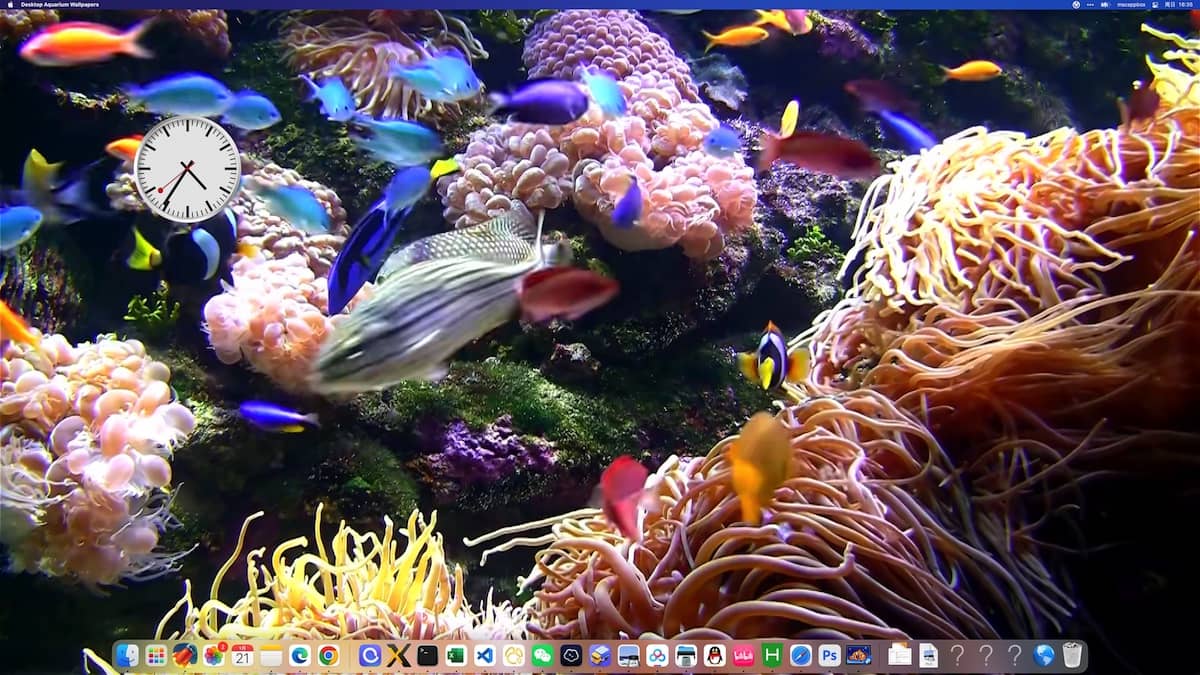The width and height of the screenshot is (1200, 675).
Task: Open the documents stack in Dock
Action: 900,655
